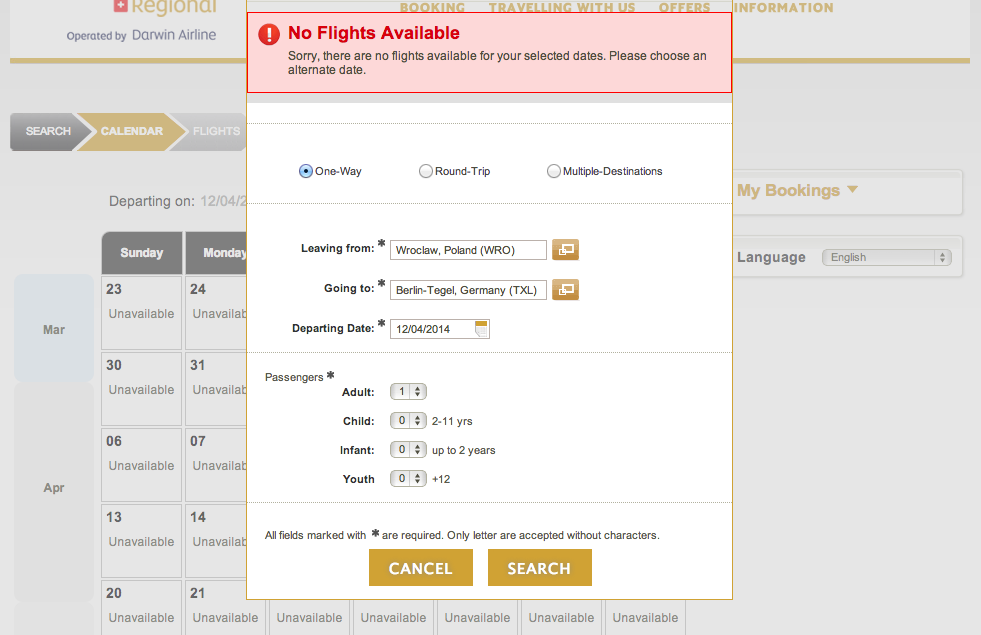The height and width of the screenshot is (635, 981).
Task: Open airport picker beside Leaving from field
Action: coord(565,250)
